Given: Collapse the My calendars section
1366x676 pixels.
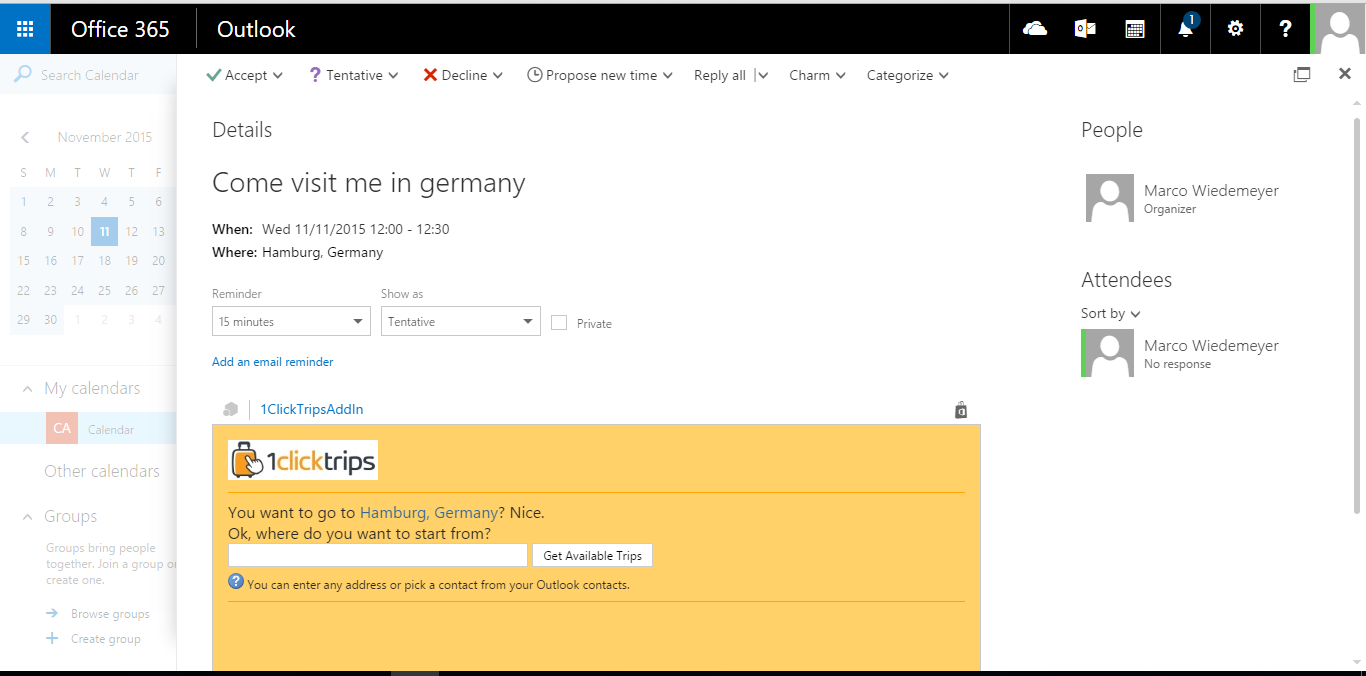Looking at the screenshot, I should pos(26,389).
